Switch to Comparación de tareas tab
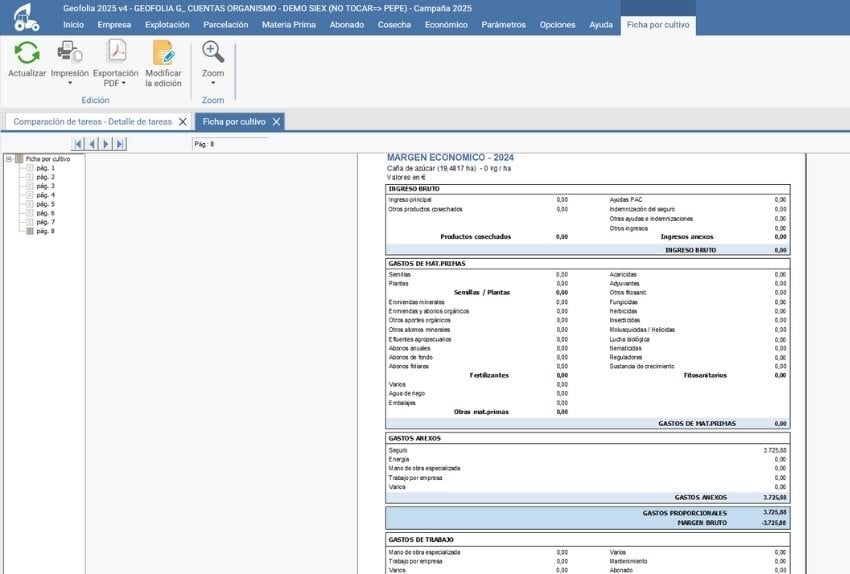Image resolution: width=850 pixels, height=574 pixels. (x=92, y=121)
